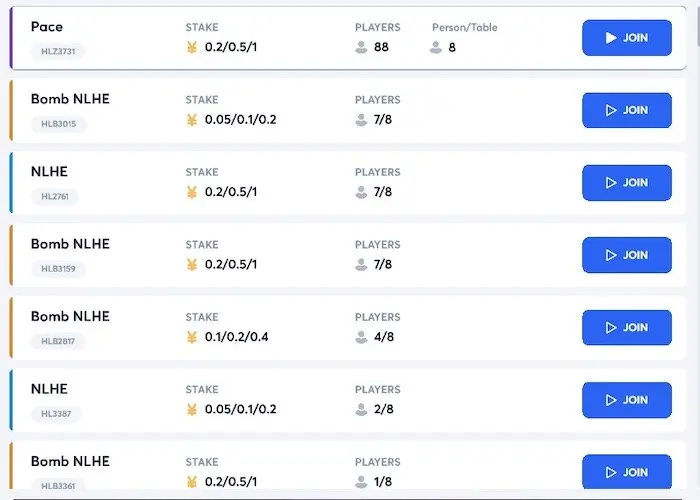Viewport: 700px width, 500px height.
Task: Join Bomb NLHE table HLB2817
Action: click(x=627, y=328)
